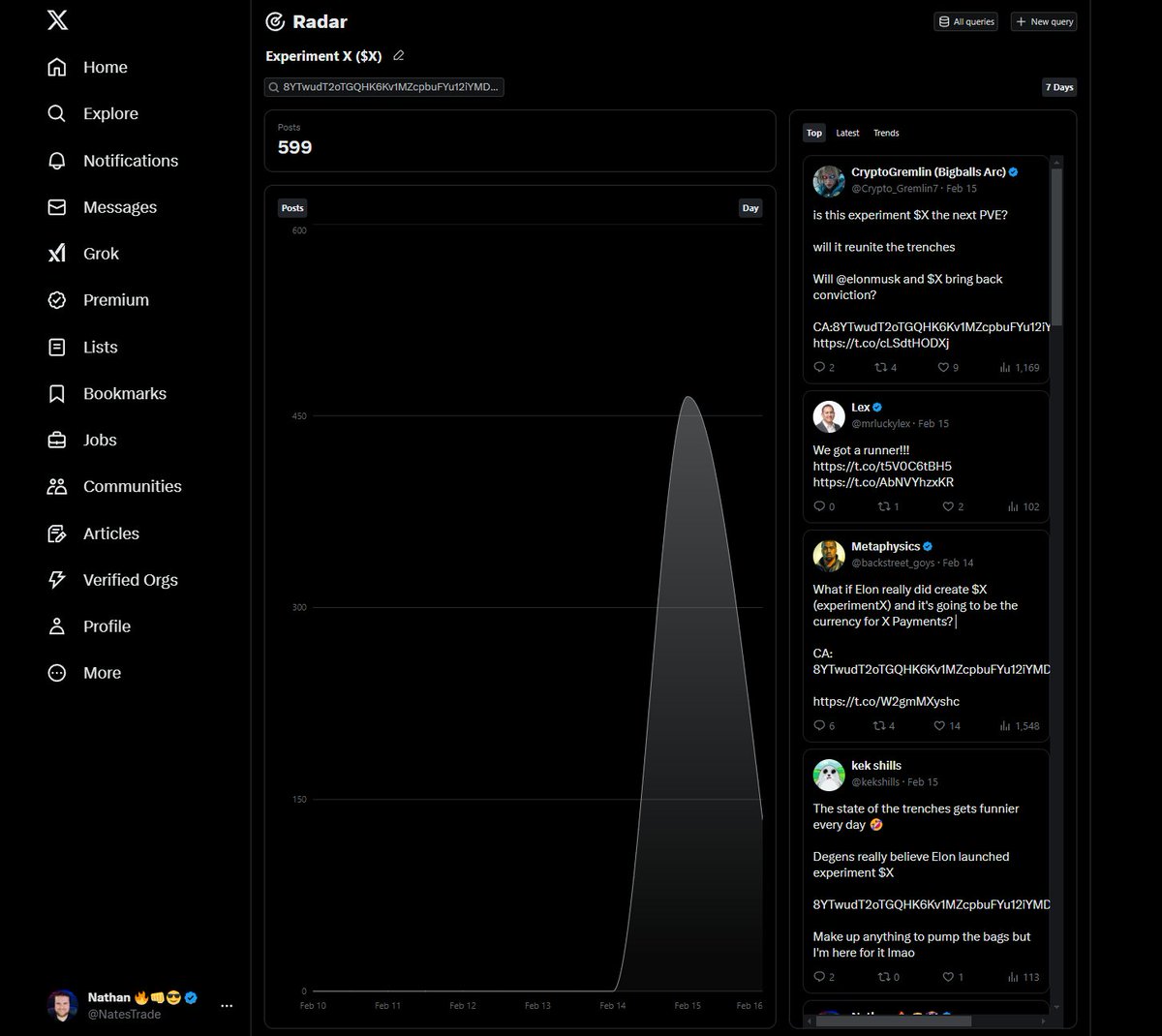This screenshot has width=1162, height=1036.
Task: Click the @mrluckylex handle
Action: click(x=881, y=424)
